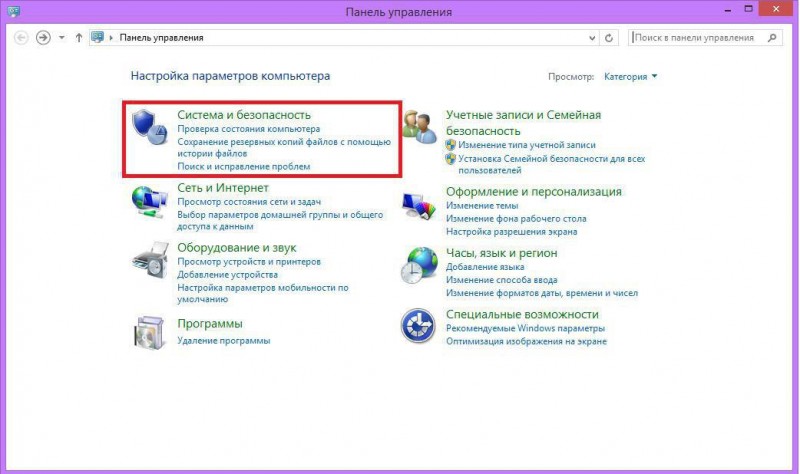Click the Back navigation arrow
Viewport: 800px width, 474px height.
(21, 38)
